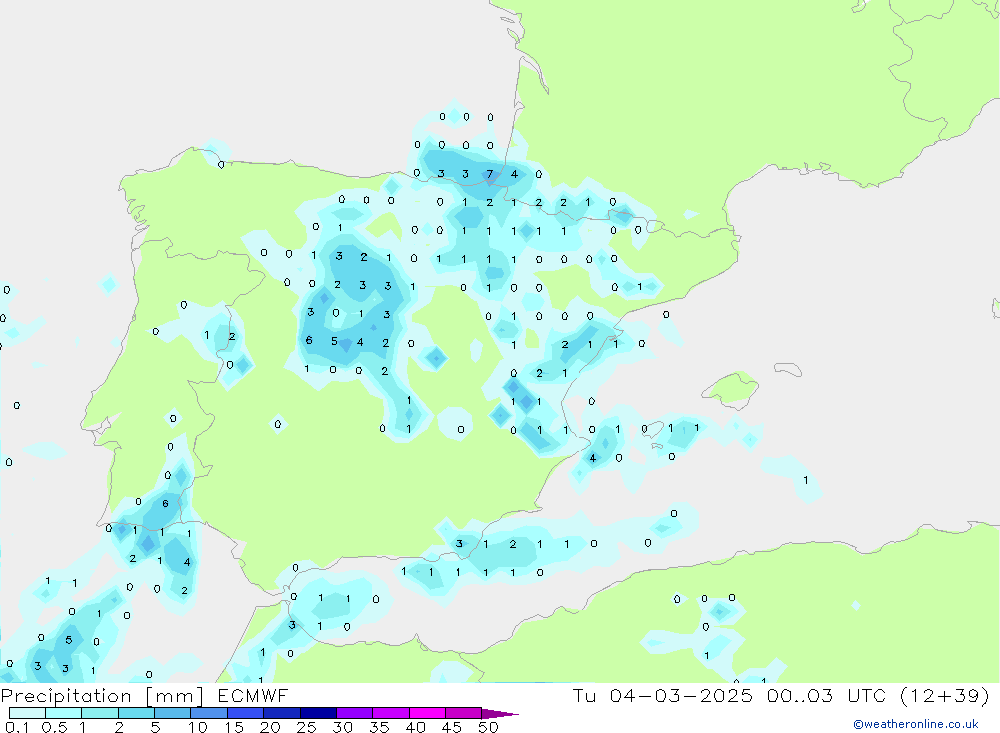The width and height of the screenshot is (1000, 733).
Task: Click the date 'Tu 04-03-2025'
Action: point(663,695)
